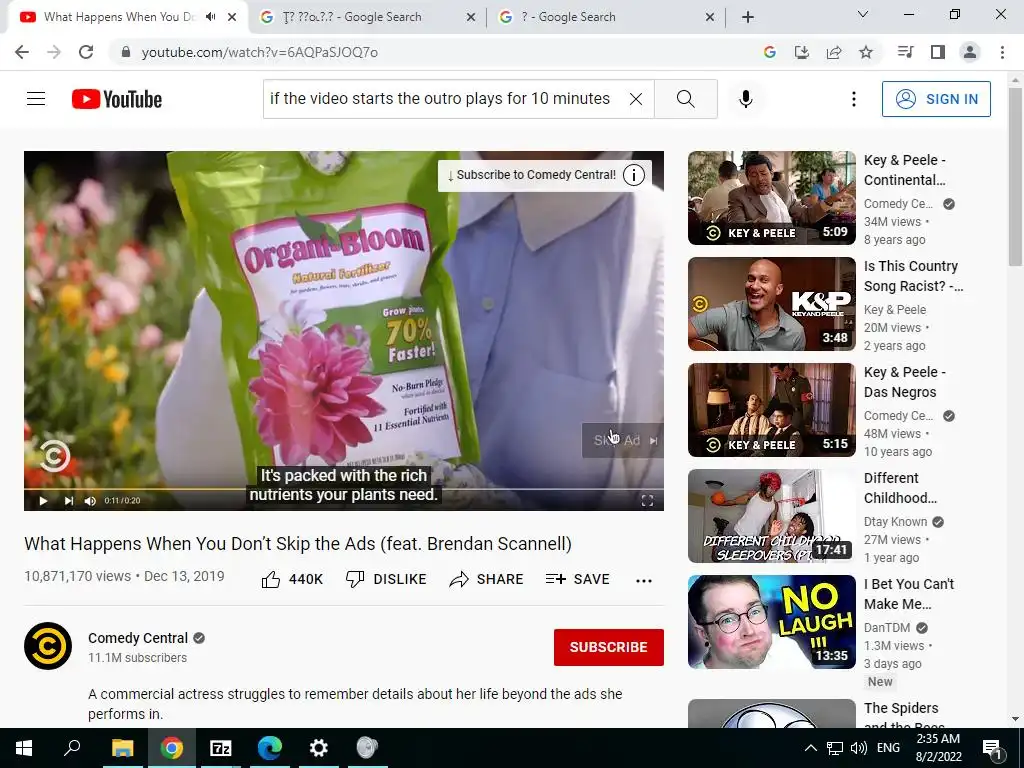The image size is (1024, 768).
Task: Open the media control icon in Chrome
Action: 905,52
